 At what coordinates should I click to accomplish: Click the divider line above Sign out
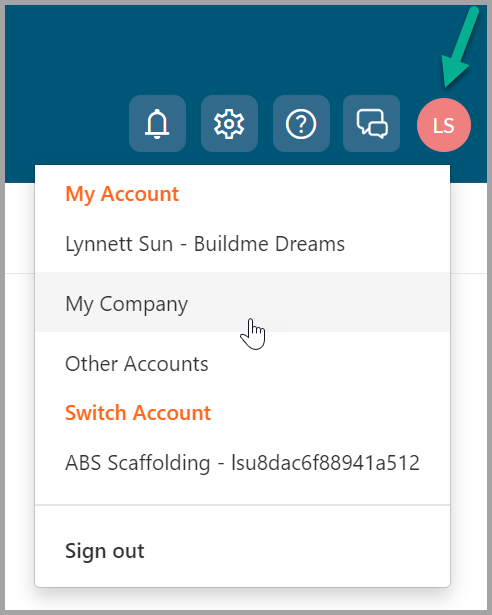pyautogui.click(x=242, y=505)
